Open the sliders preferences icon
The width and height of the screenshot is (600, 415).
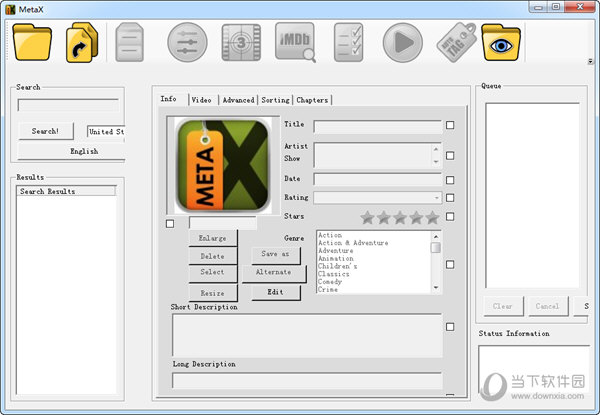coord(187,42)
